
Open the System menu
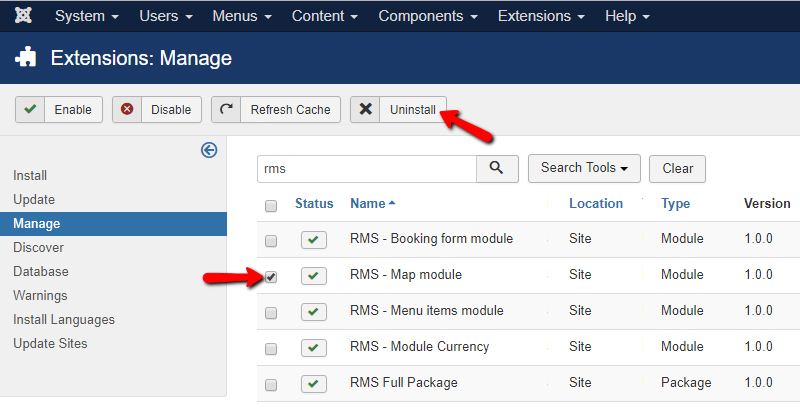pyautogui.click(x=87, y=17)
